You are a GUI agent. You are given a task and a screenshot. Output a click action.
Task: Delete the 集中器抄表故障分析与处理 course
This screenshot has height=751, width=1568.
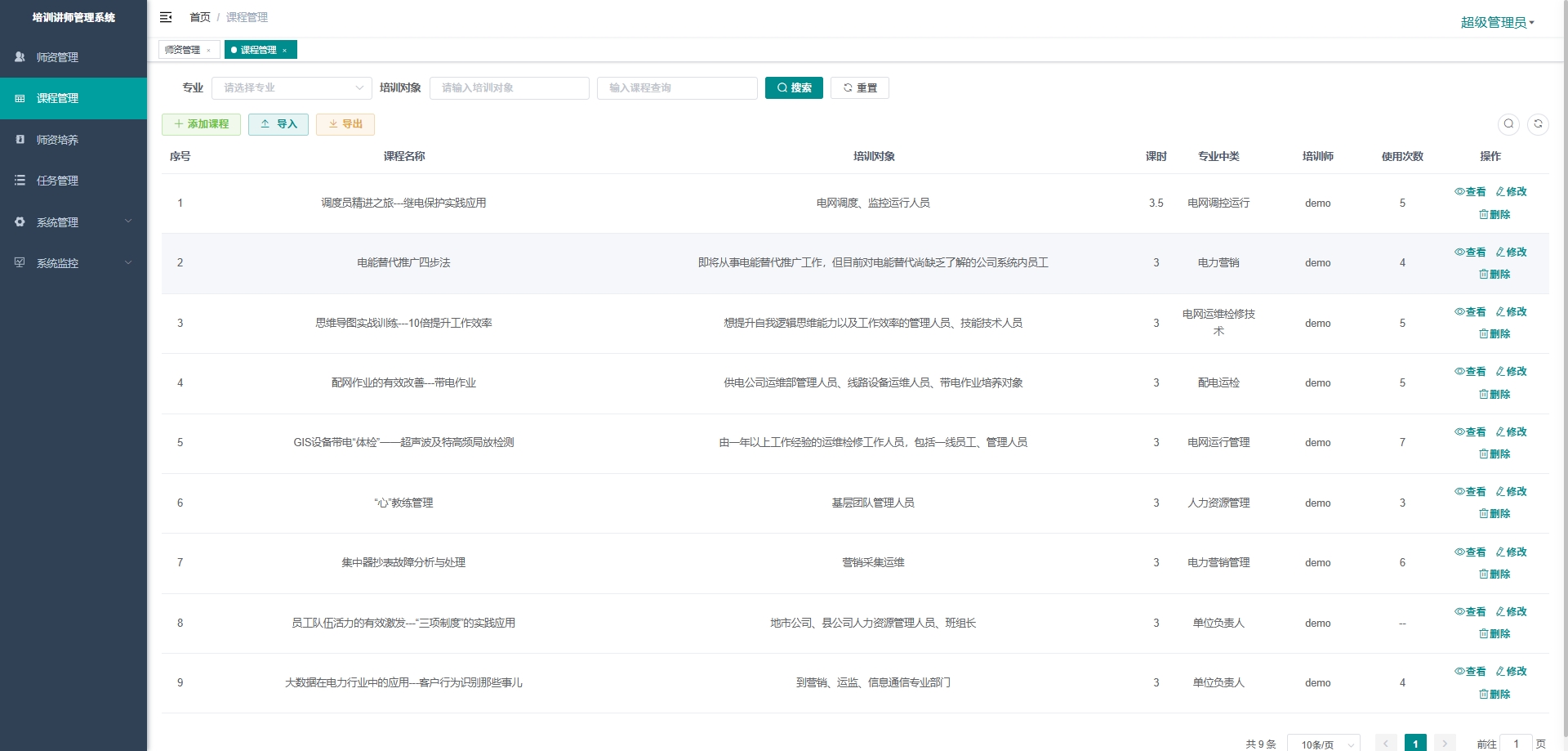[x=1494, y=574]
